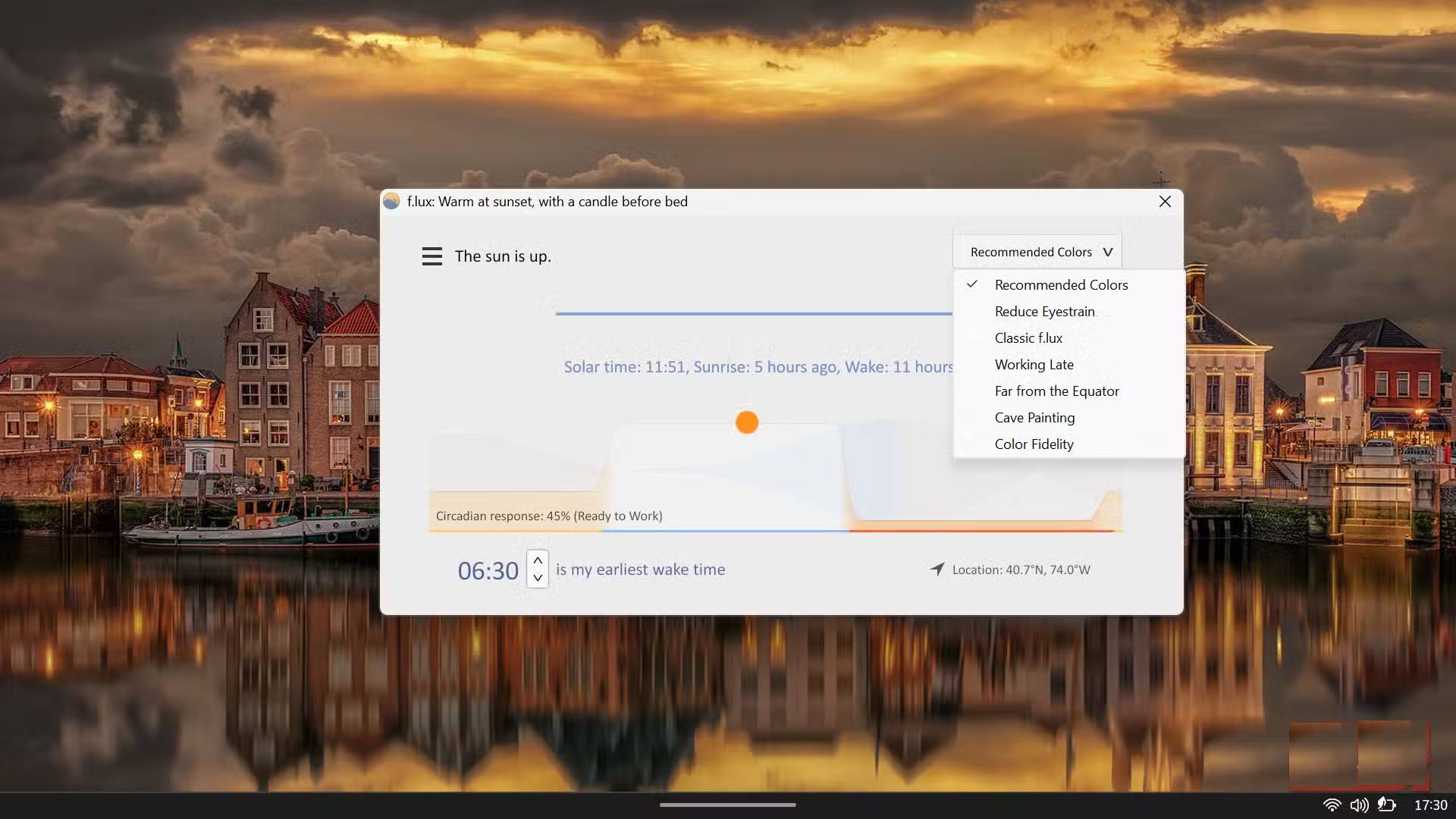Image resolution: width=1456 pixels, height=819 pixels.
Task: Choose the Working Late lighting mode
Action: pyautogui.click(x=1034, y=364)
